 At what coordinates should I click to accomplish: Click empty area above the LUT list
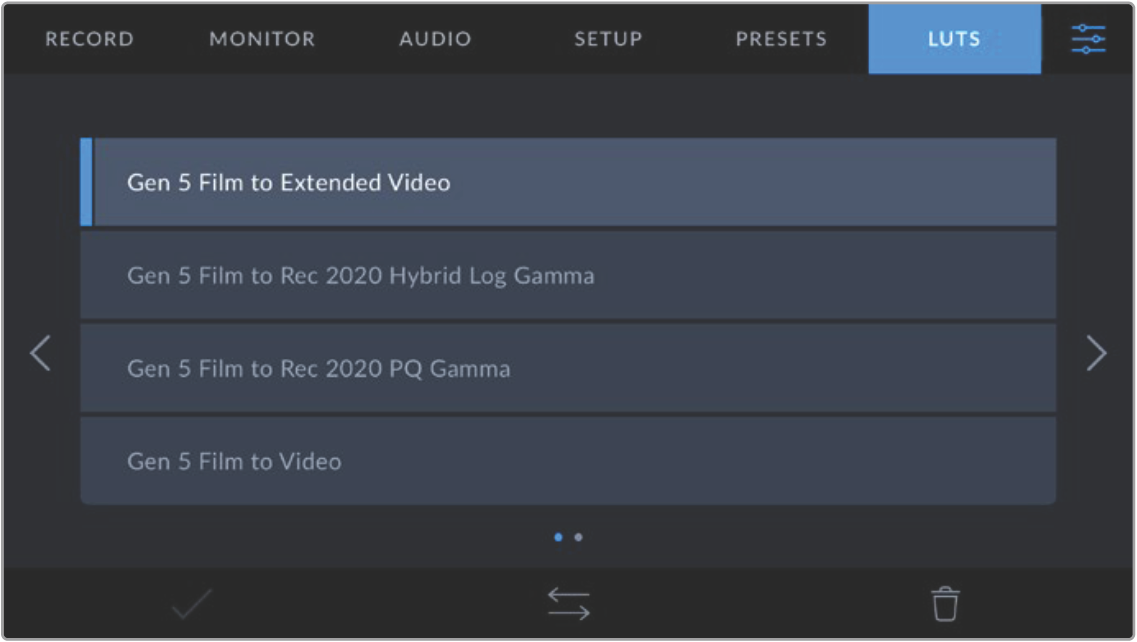[x=568, y=106]
